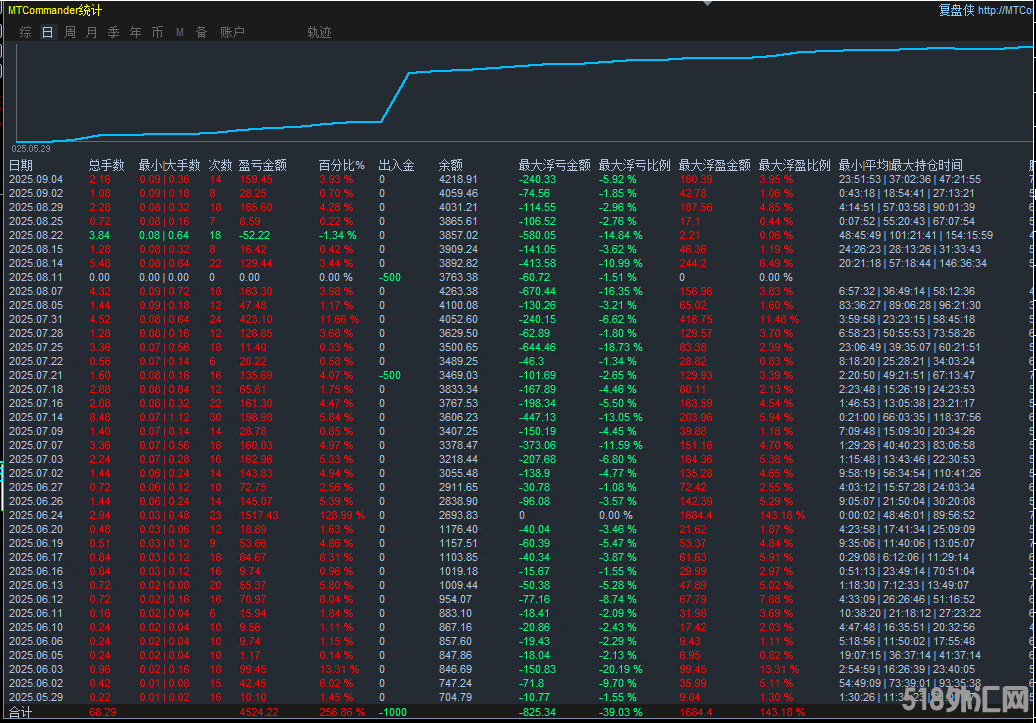Switch to the 月 monthly statistics view

[91, 31]
